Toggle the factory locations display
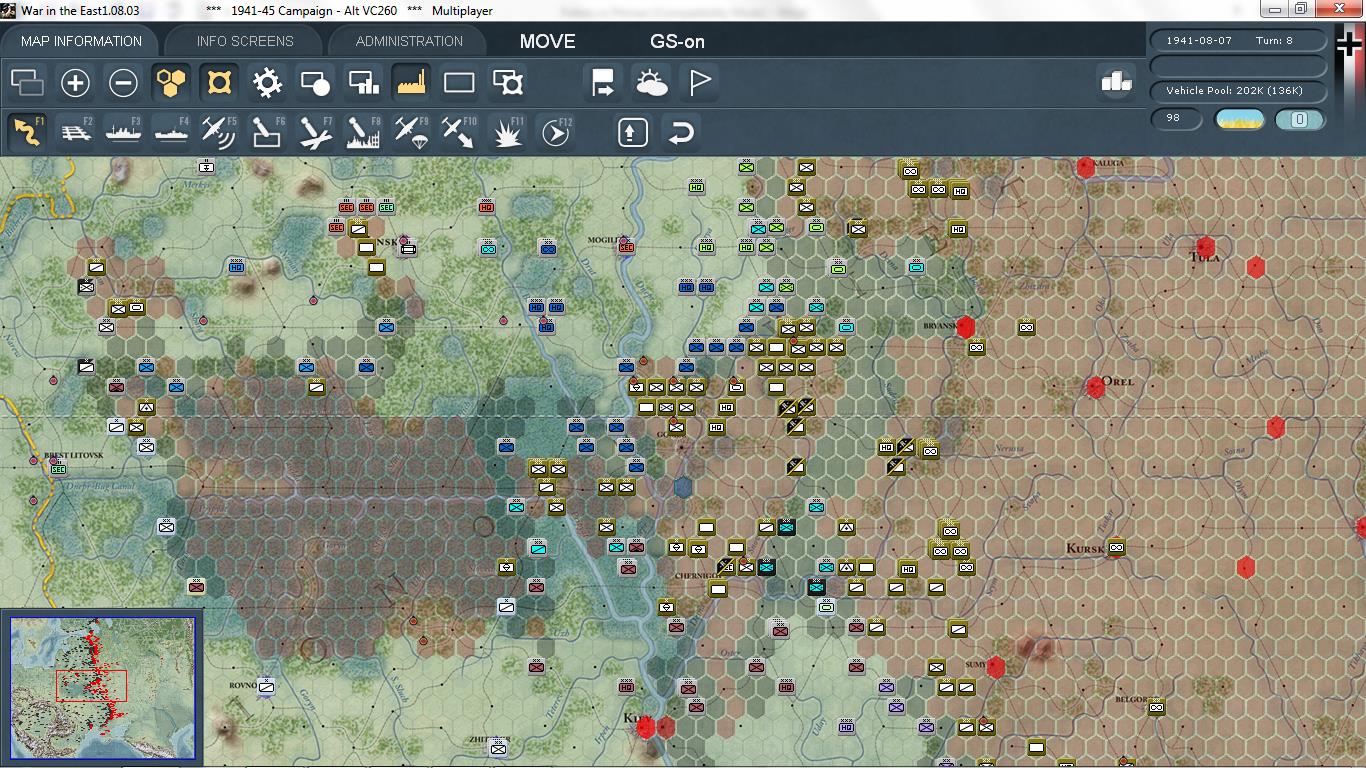 tap(410, 83)
